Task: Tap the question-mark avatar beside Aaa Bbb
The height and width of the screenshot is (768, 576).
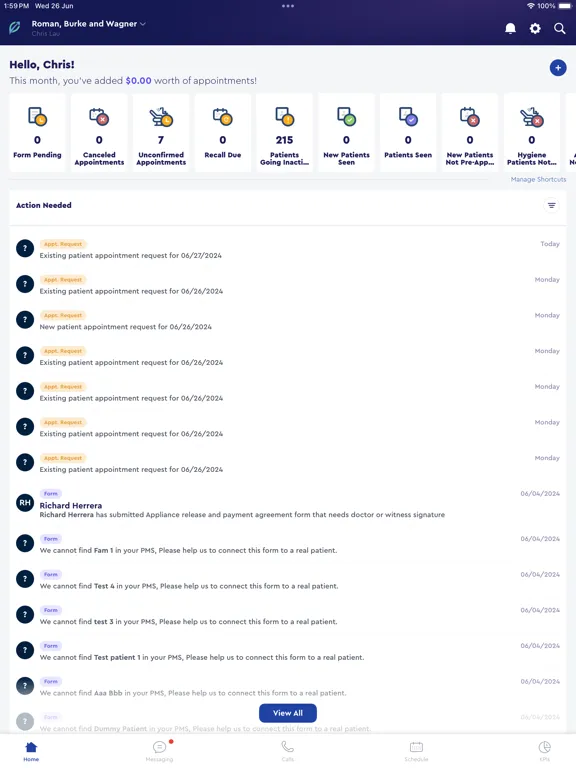Action: tap(25, 686)
